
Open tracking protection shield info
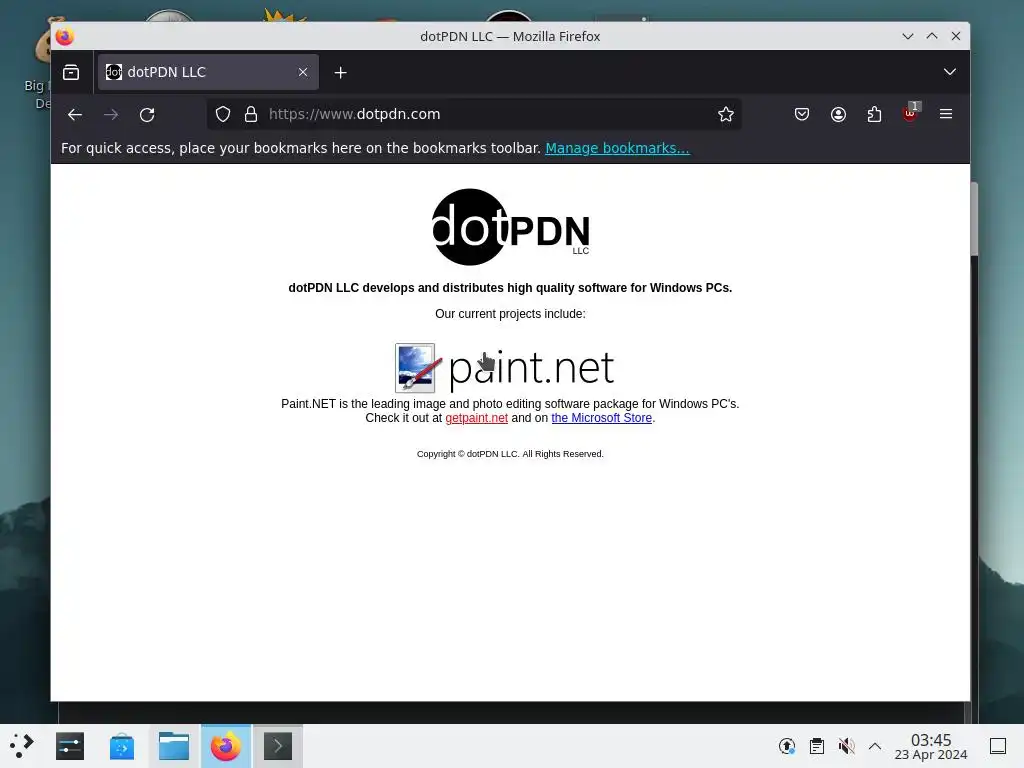[x=223, y=114]
